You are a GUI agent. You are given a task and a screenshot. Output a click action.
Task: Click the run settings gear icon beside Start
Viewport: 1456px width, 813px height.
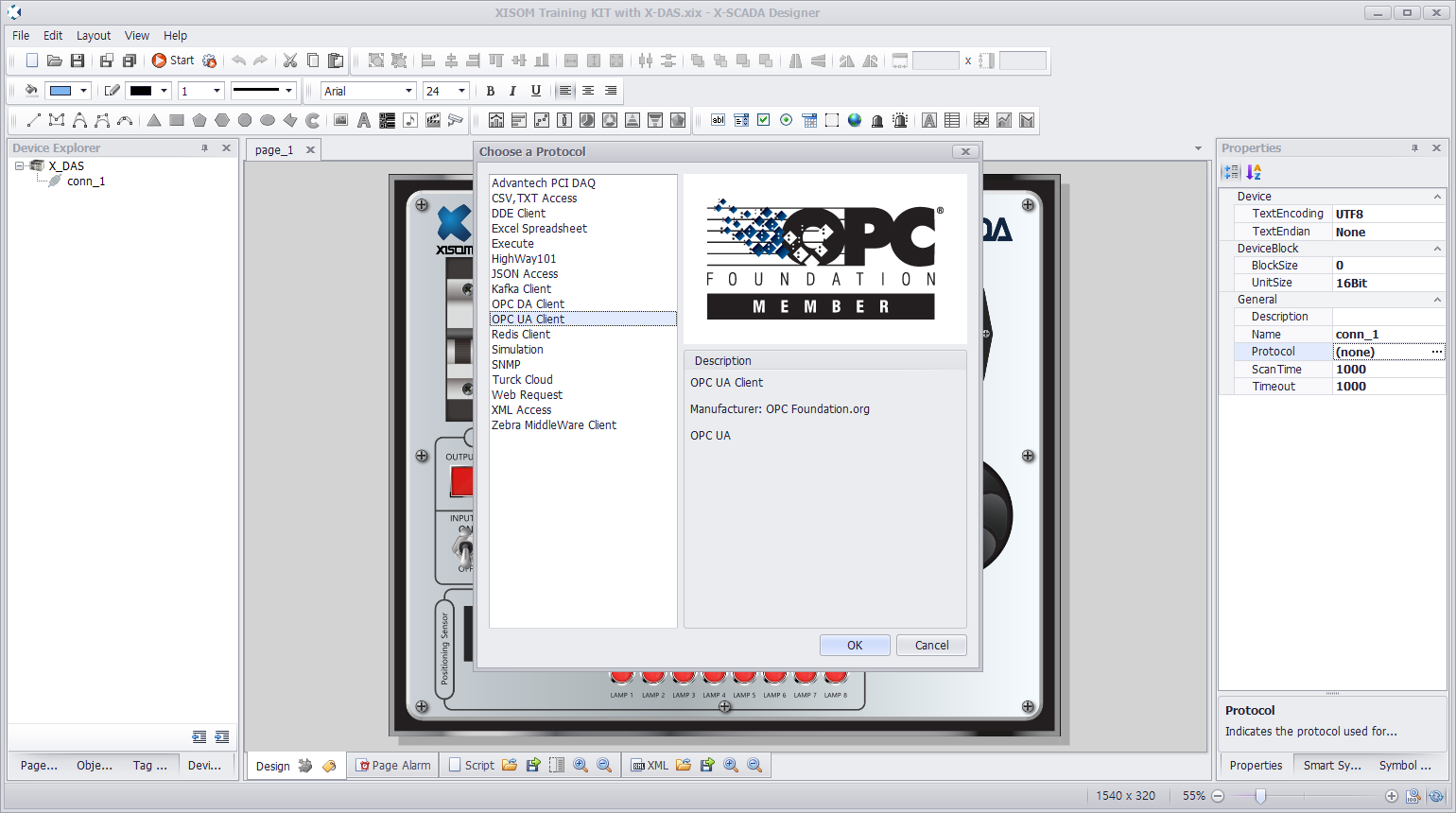pyautogui.click(x=210, y=61)
